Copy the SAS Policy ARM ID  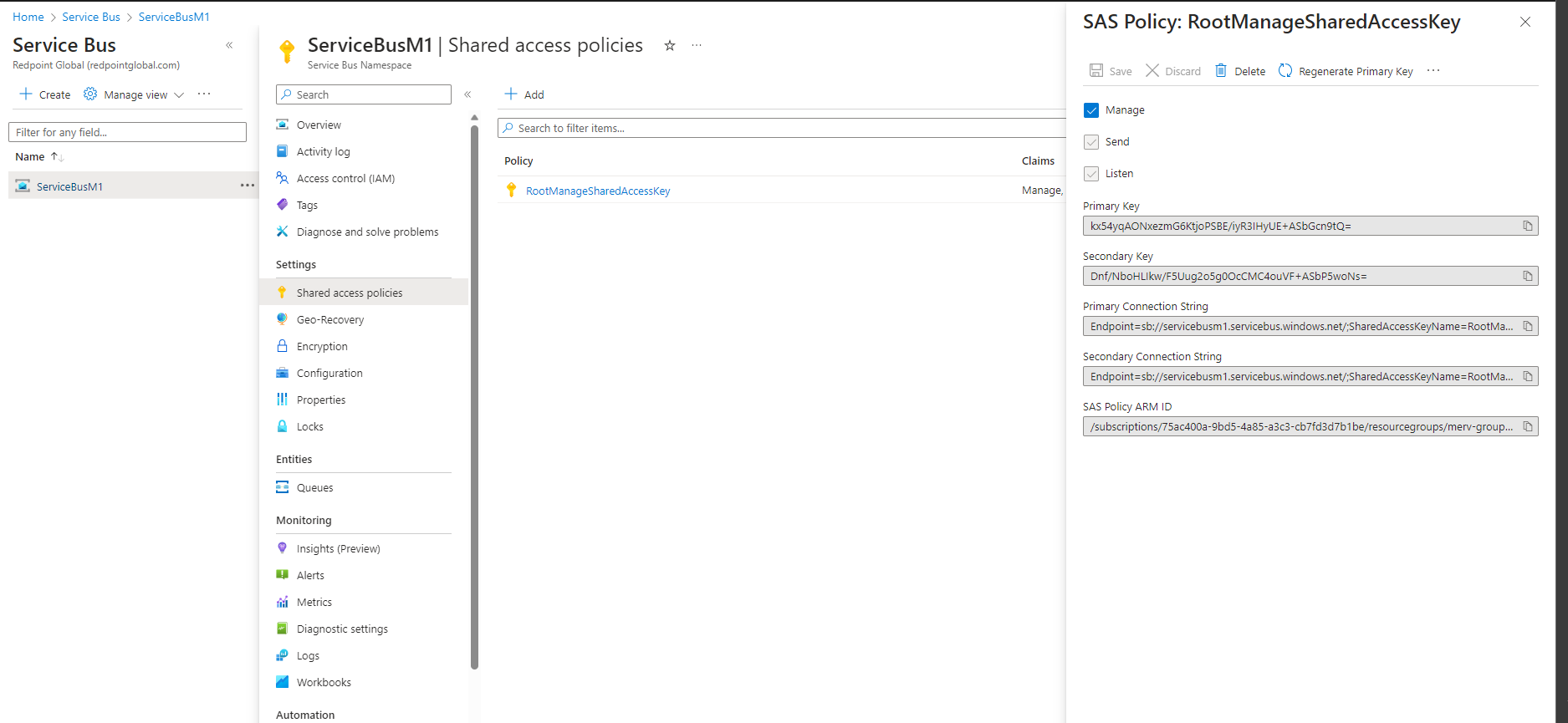[1527, 427]
